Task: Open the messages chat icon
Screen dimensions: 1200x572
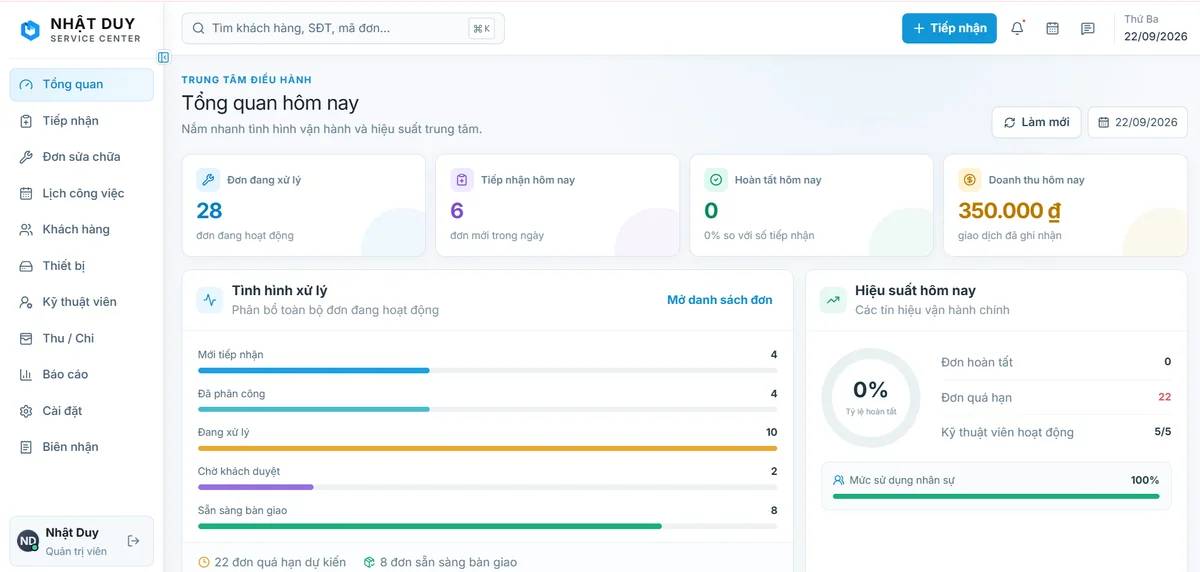Action: tap(1087, 28)
